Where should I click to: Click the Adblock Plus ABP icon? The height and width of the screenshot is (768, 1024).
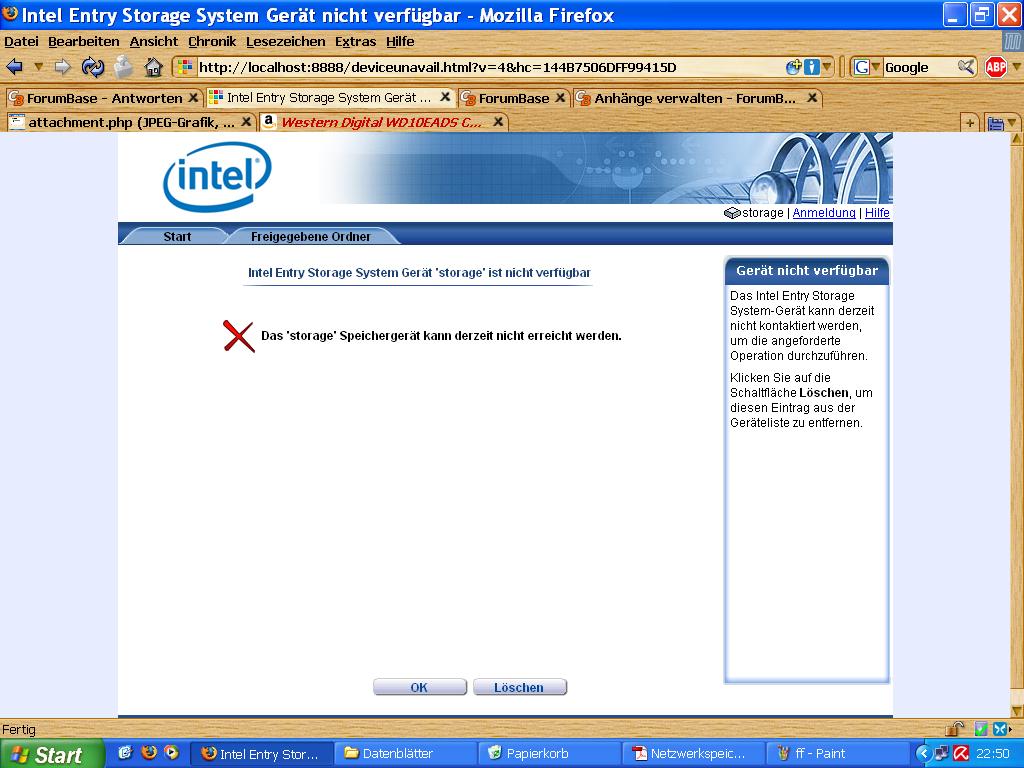pyautogui.click(x=996, y=67)
